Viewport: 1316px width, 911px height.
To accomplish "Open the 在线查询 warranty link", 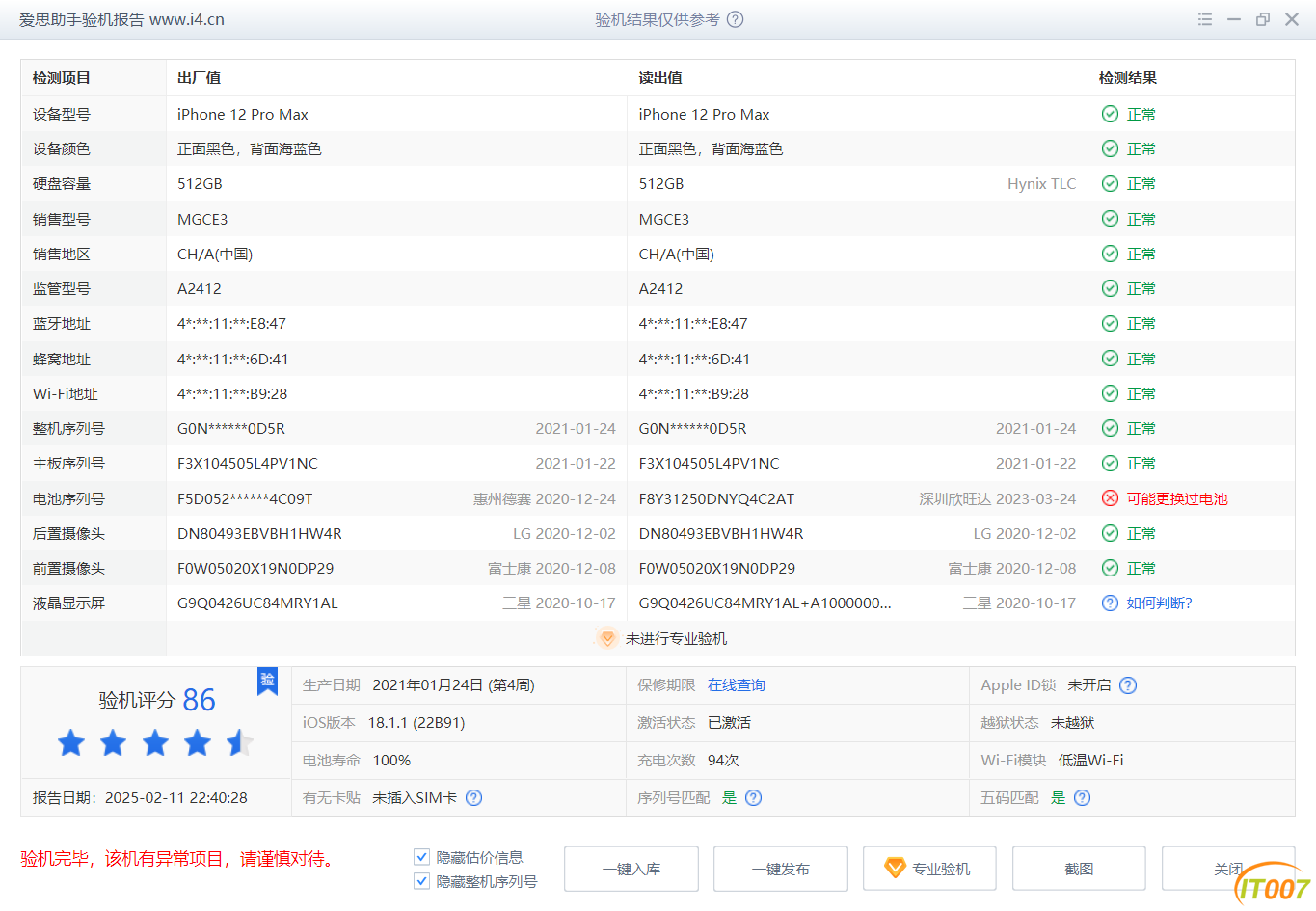I will tap(737, 685).
